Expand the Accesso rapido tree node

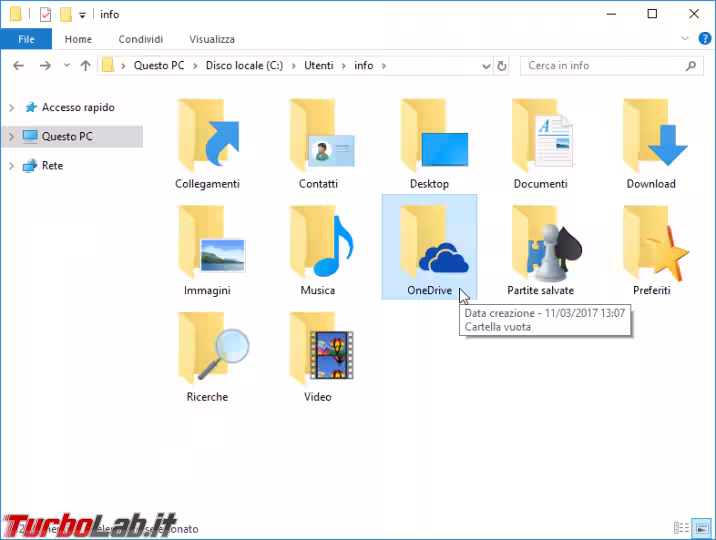(11, 108)
